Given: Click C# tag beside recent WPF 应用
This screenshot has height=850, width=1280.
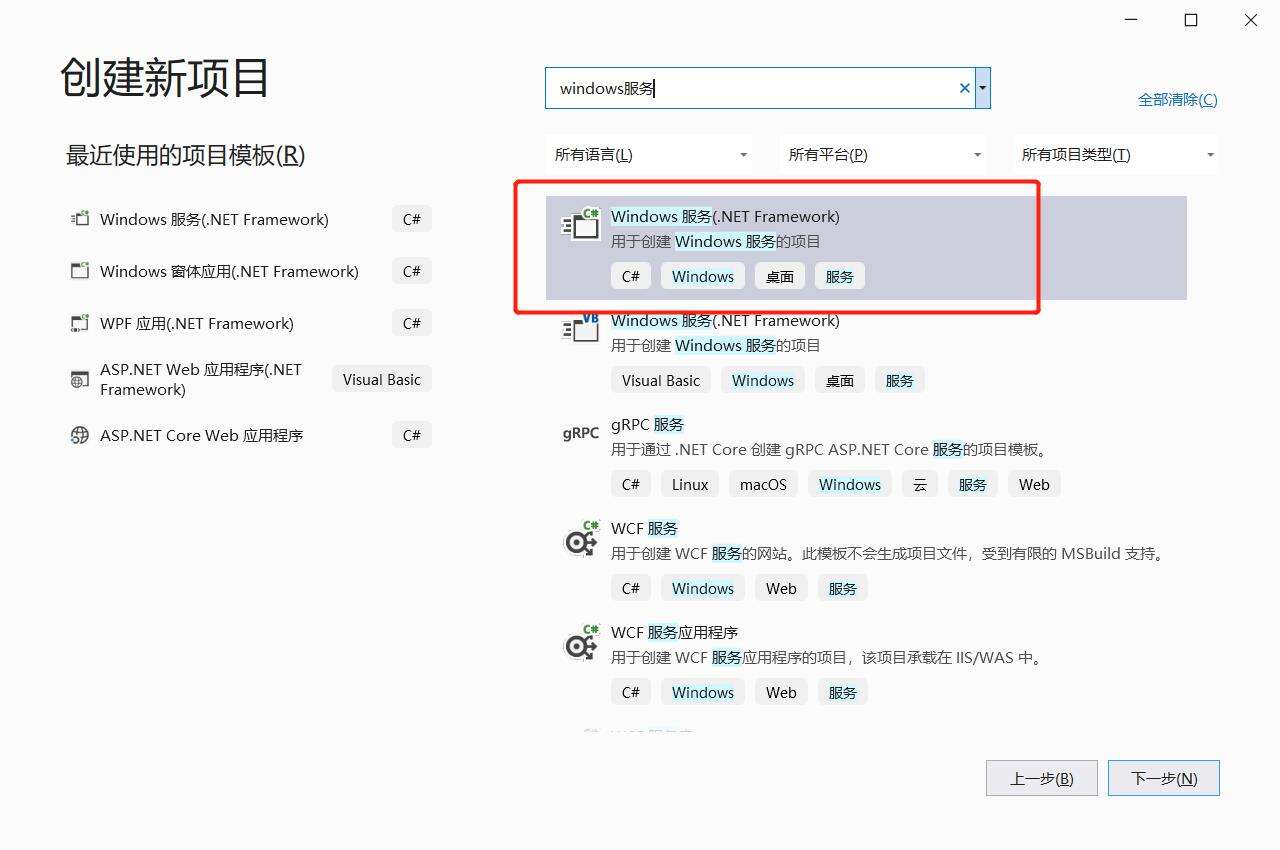Looking at the screenshot, I should pyautogui.click(x=411, y=323).
